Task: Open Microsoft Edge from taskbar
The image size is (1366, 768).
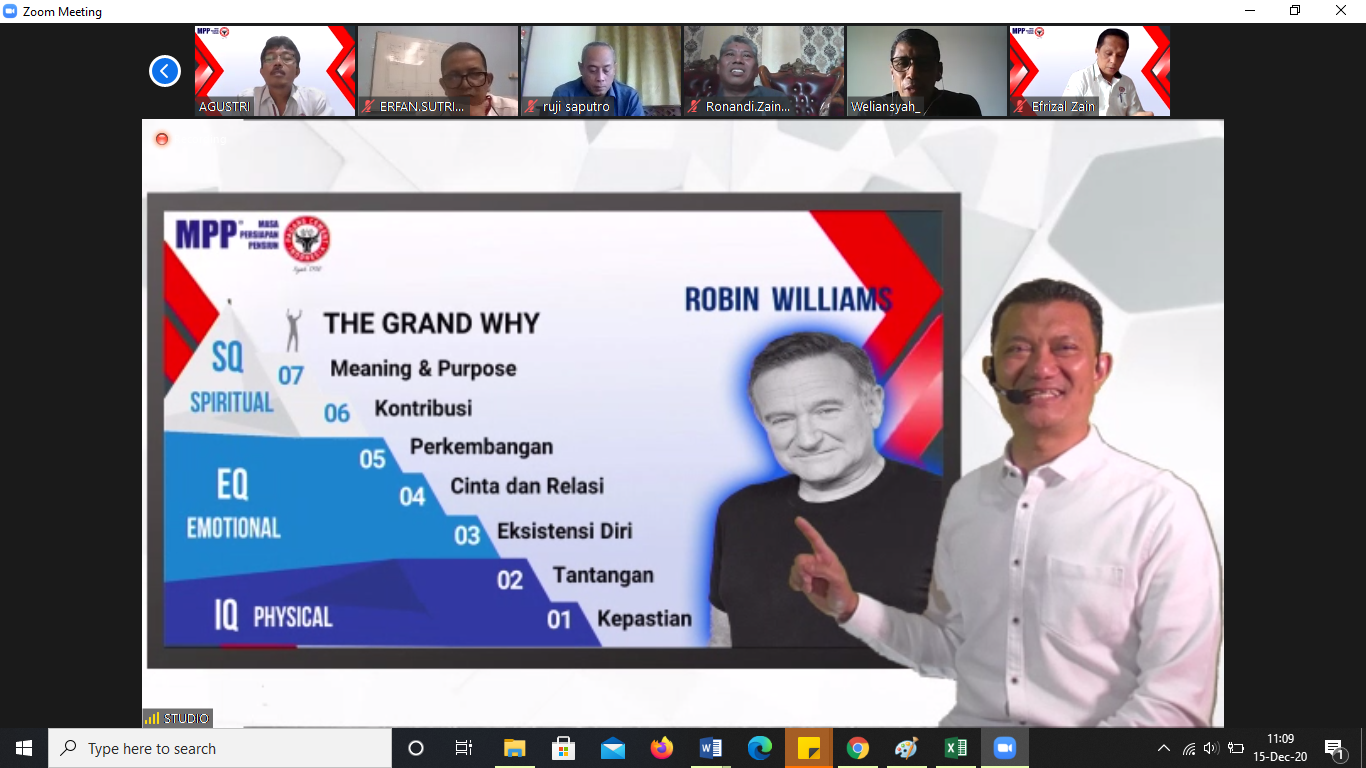Action: [760, 748]
